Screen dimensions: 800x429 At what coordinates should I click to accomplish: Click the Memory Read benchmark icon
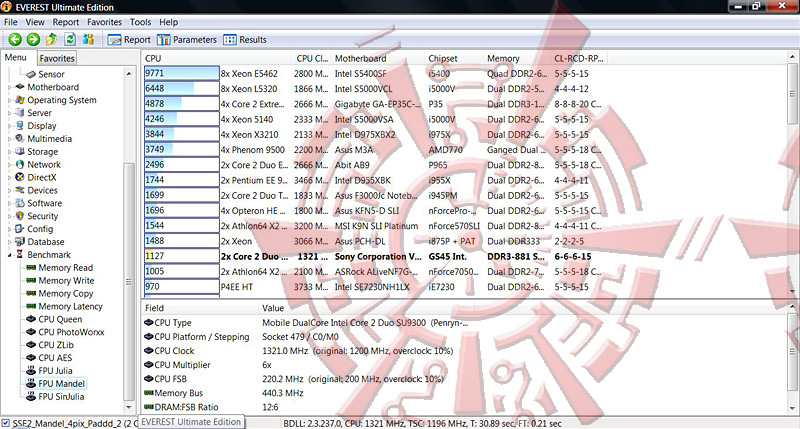pyautogui.click(x=31, y=267)
